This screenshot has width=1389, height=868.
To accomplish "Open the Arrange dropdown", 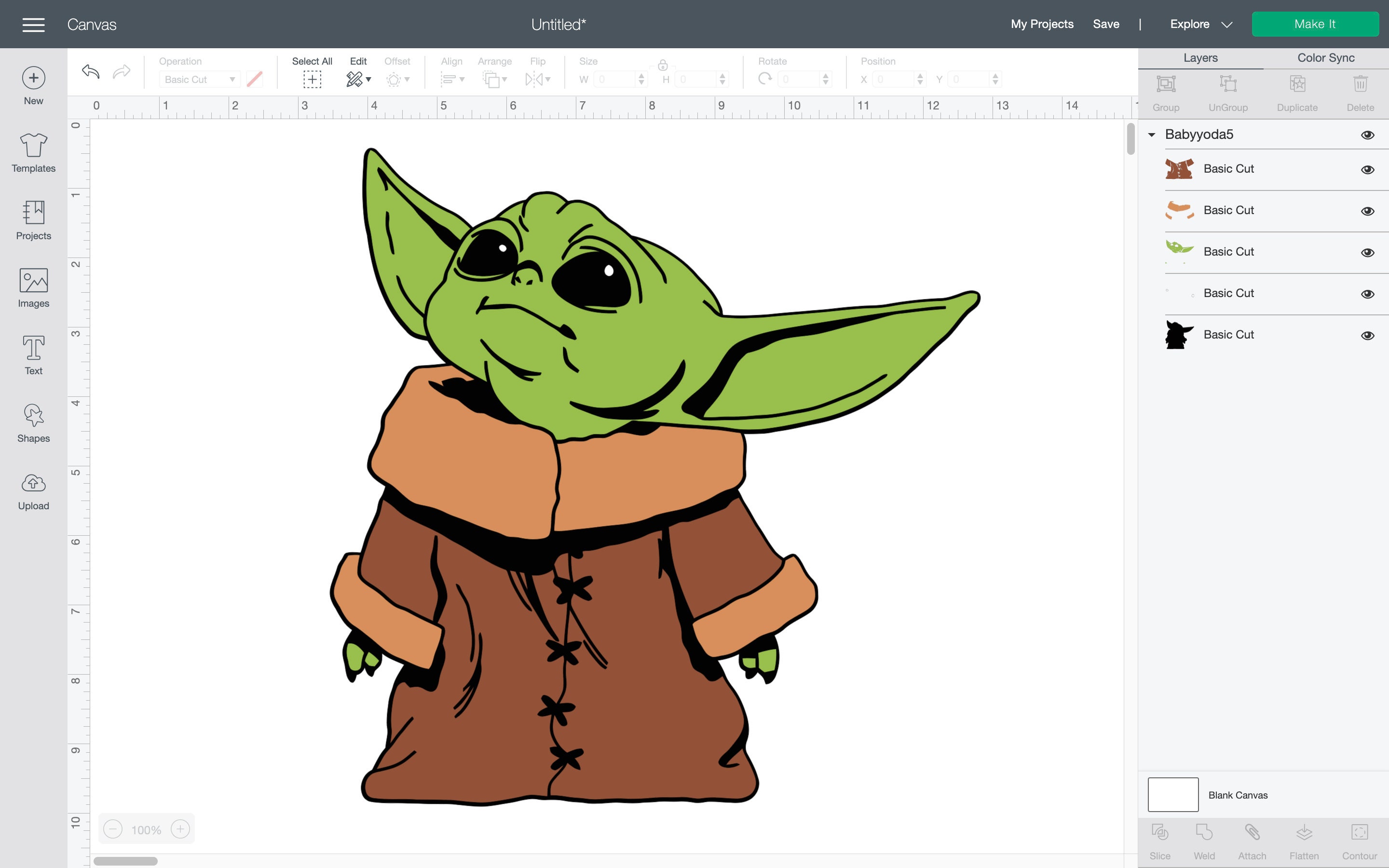I will point(495,79).
